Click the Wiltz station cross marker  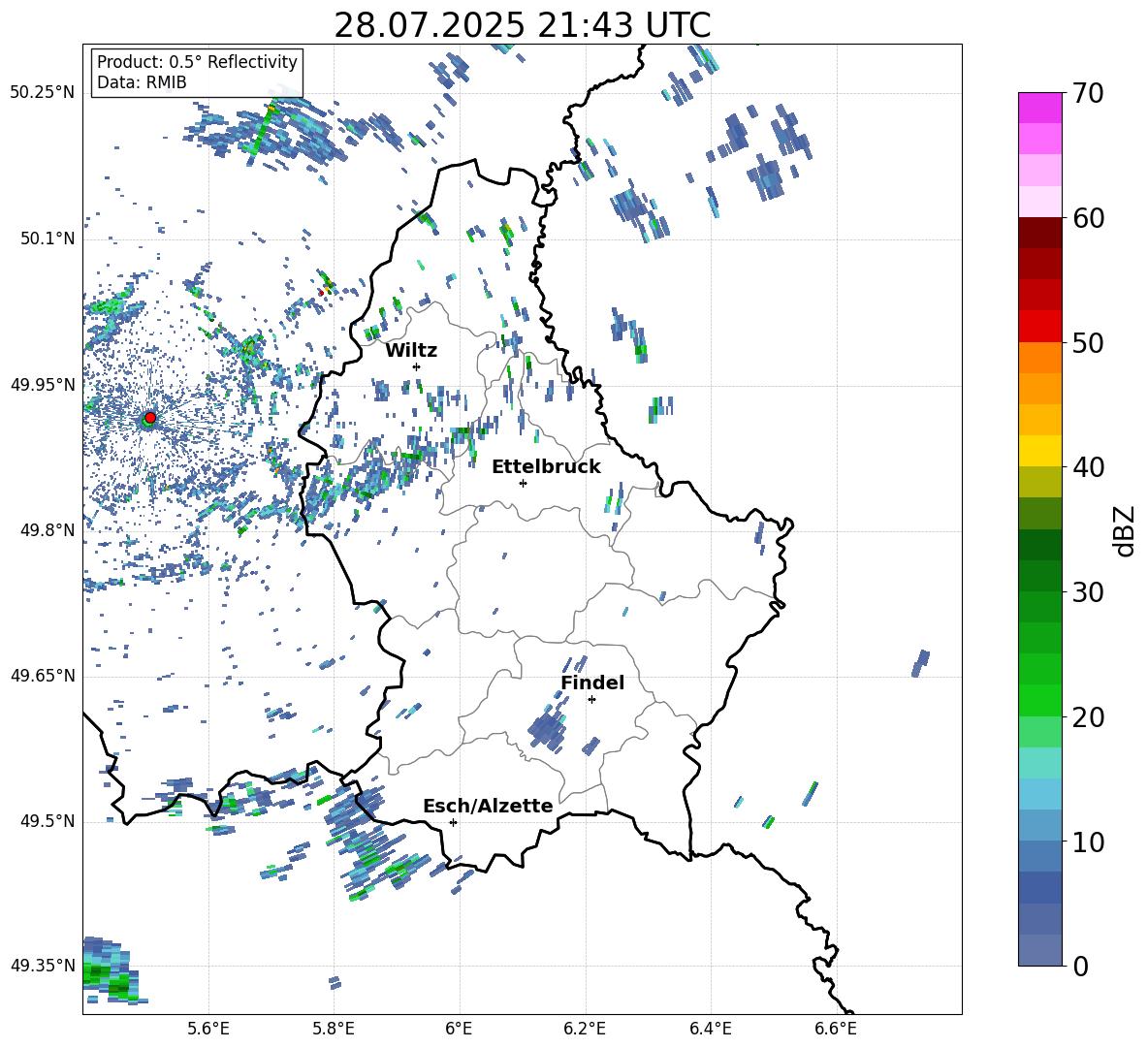click(417, 366)
